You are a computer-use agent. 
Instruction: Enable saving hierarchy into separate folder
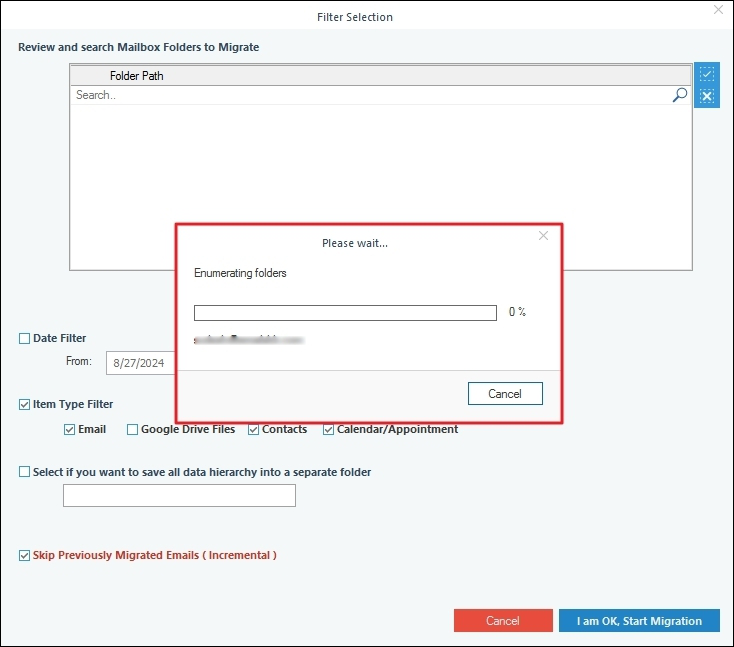(24, 472)
